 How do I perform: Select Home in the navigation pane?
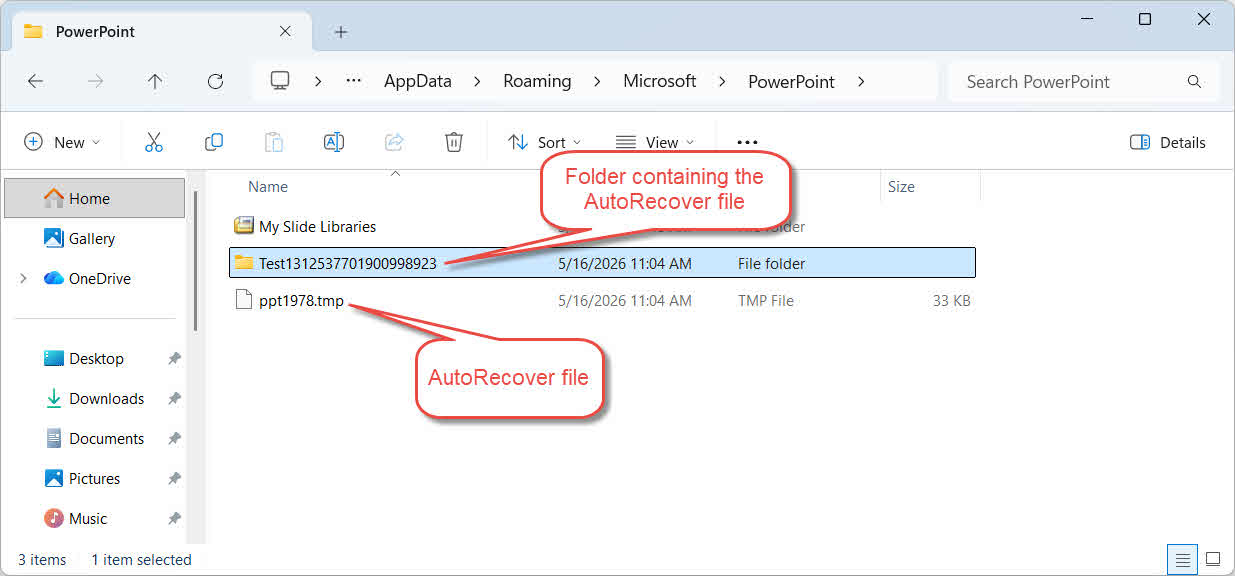pos(95,198)
